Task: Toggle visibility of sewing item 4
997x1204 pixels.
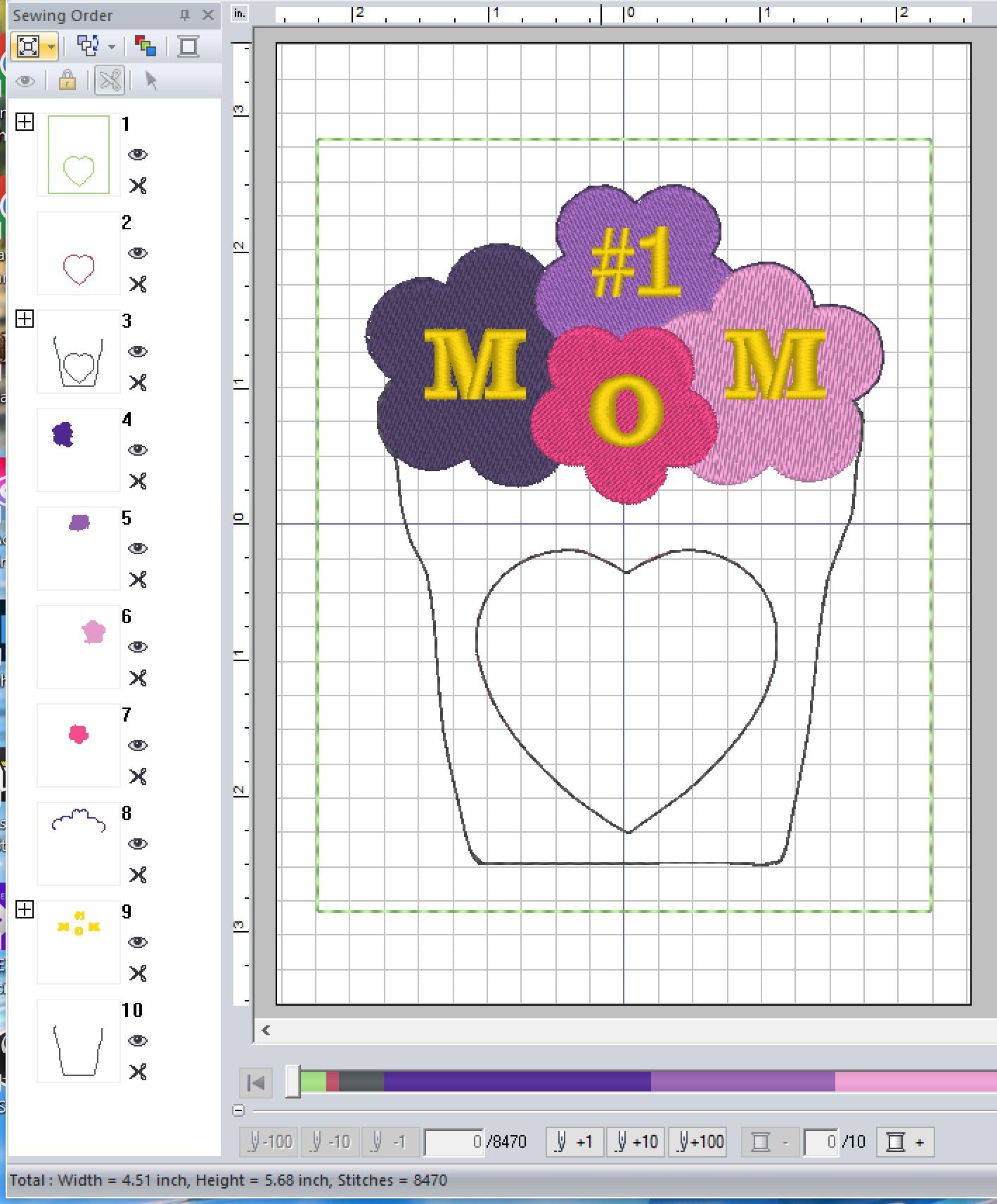Action: (x=138, y=450)
